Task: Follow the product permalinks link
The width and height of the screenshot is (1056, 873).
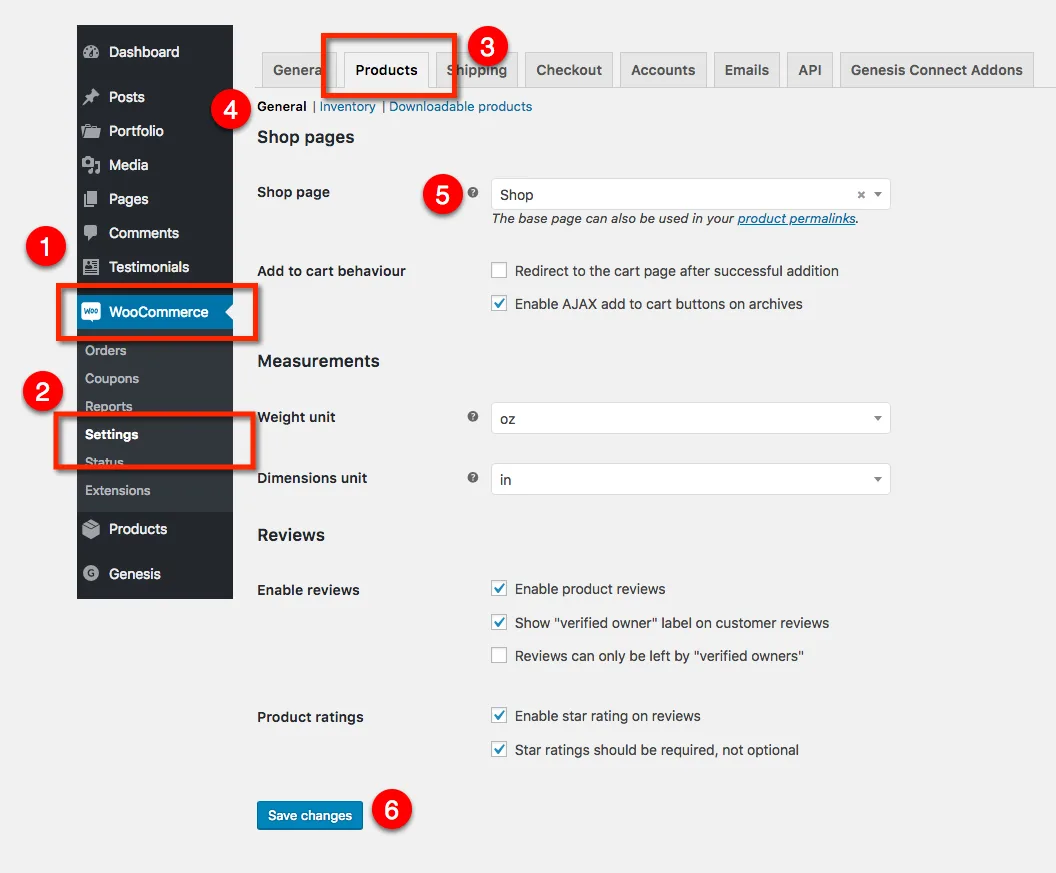Action: tap(797, 218)
